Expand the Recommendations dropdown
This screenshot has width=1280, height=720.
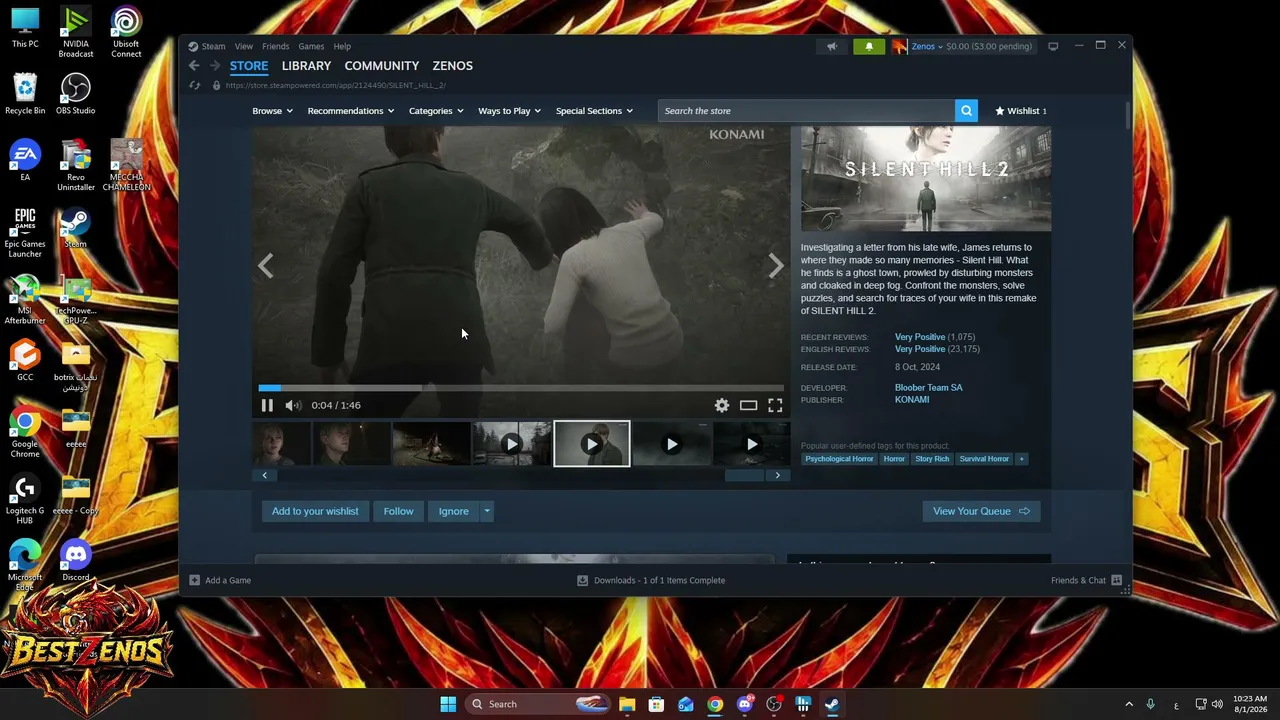[x=351, y=111]
